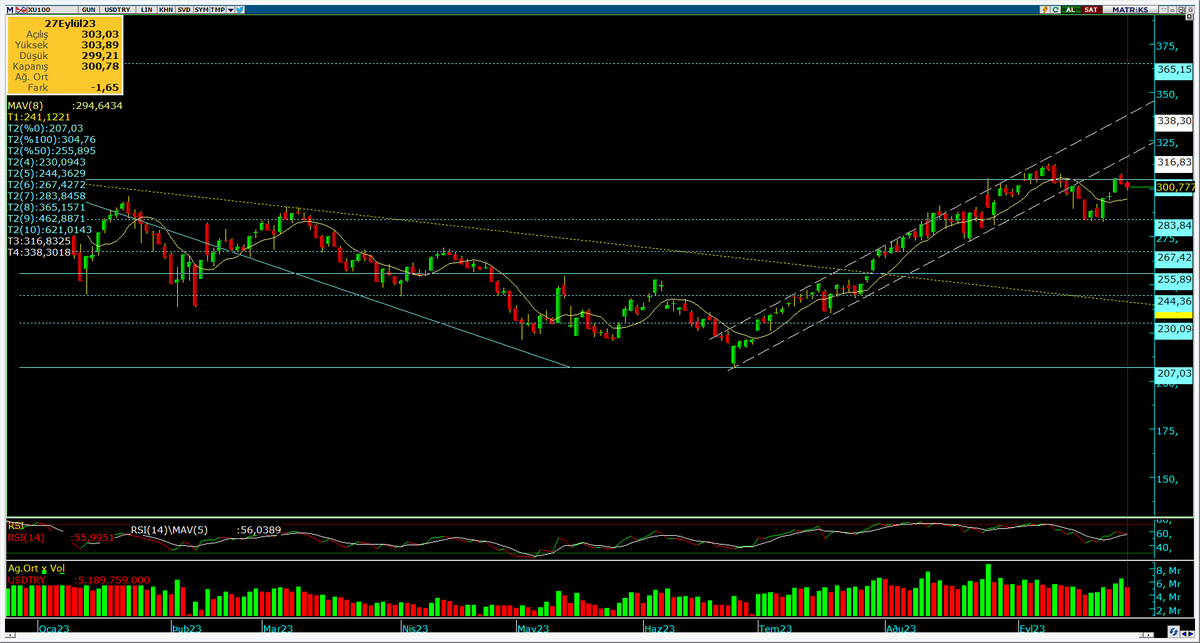Click the SYM toolbar button
Screen dimensions: 1200x643
click(201, 10)
